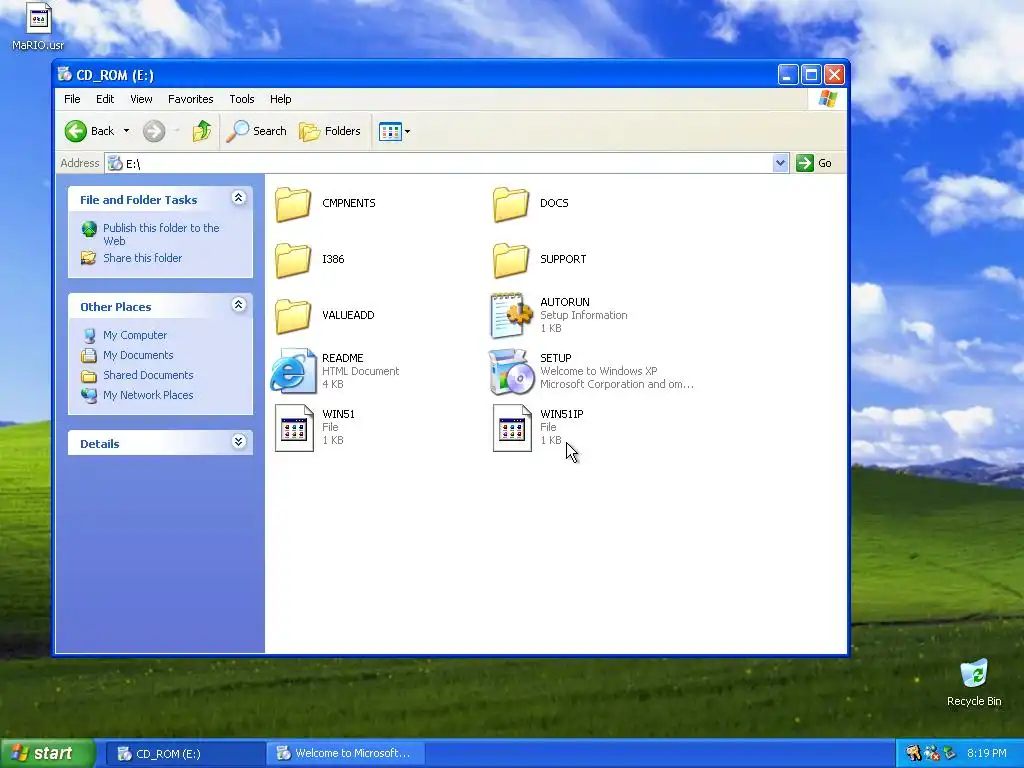Collapse the File and Folder Tasks panel
The image size is (1024, 768).
pos(238,198)
